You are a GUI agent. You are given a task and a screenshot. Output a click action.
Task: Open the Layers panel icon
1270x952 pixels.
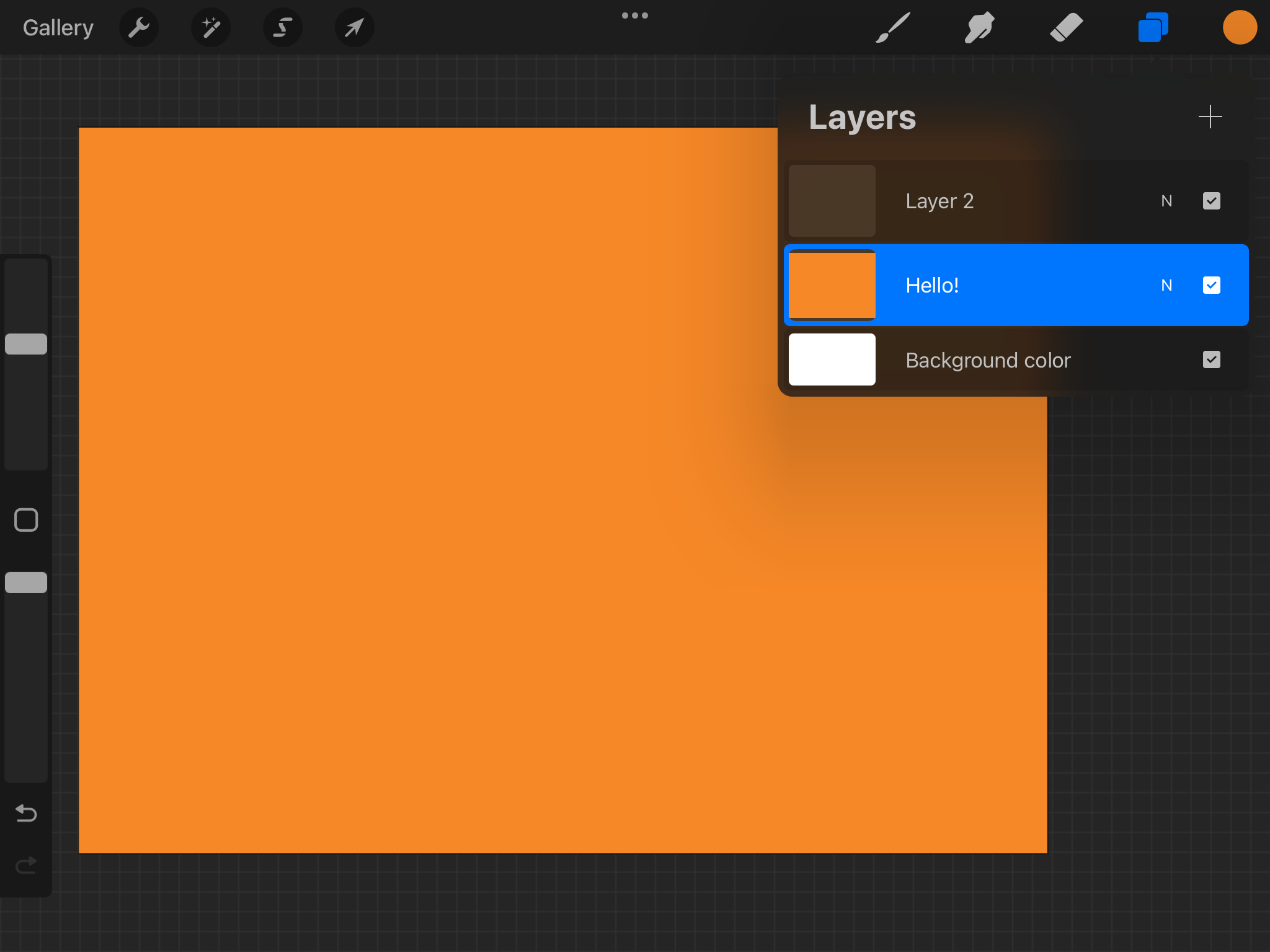click(1152, 27)
